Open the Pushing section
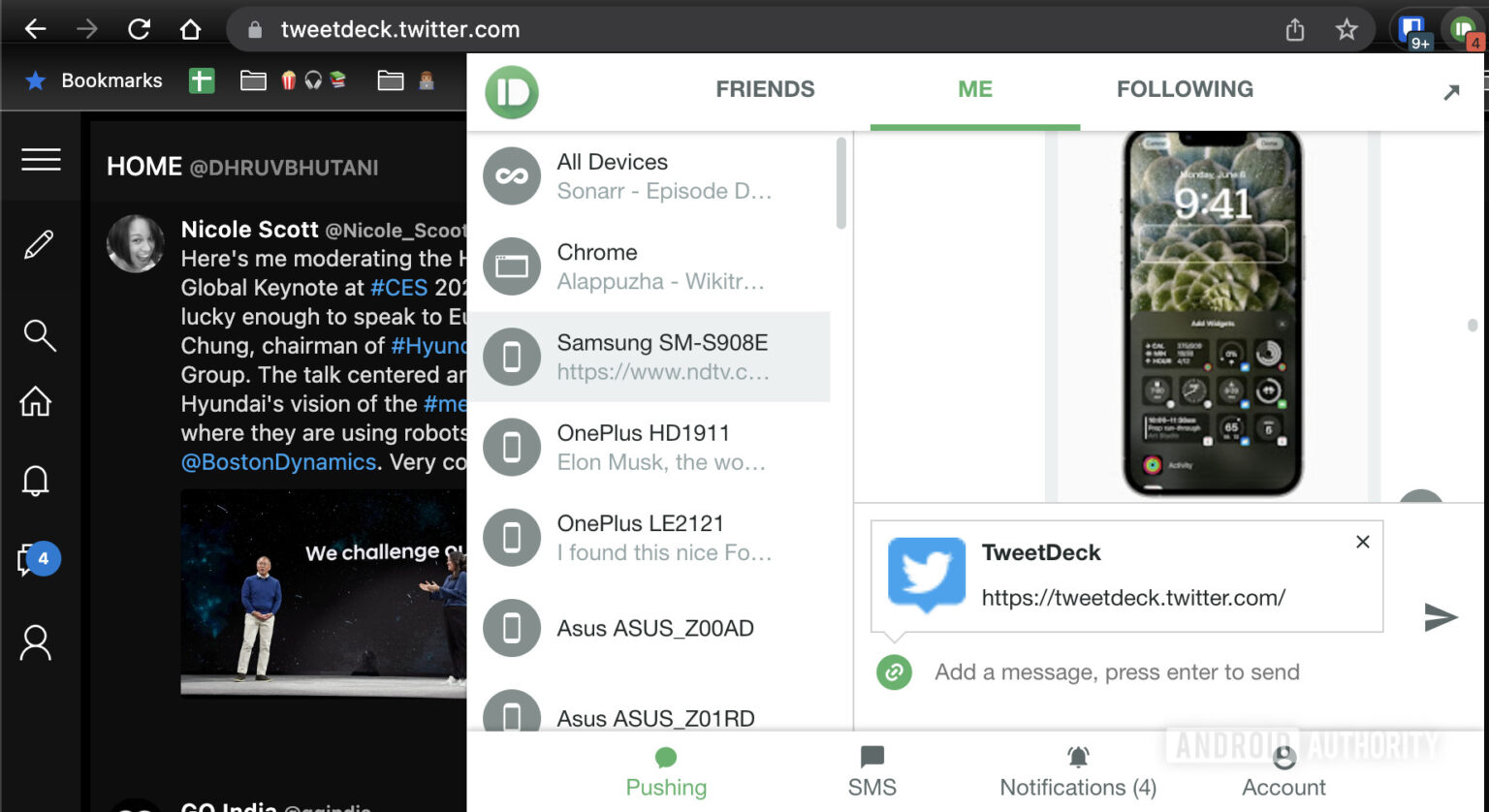Image resolution: width=1489 pixels, height=812 pixels. click(x=666, y=772)
